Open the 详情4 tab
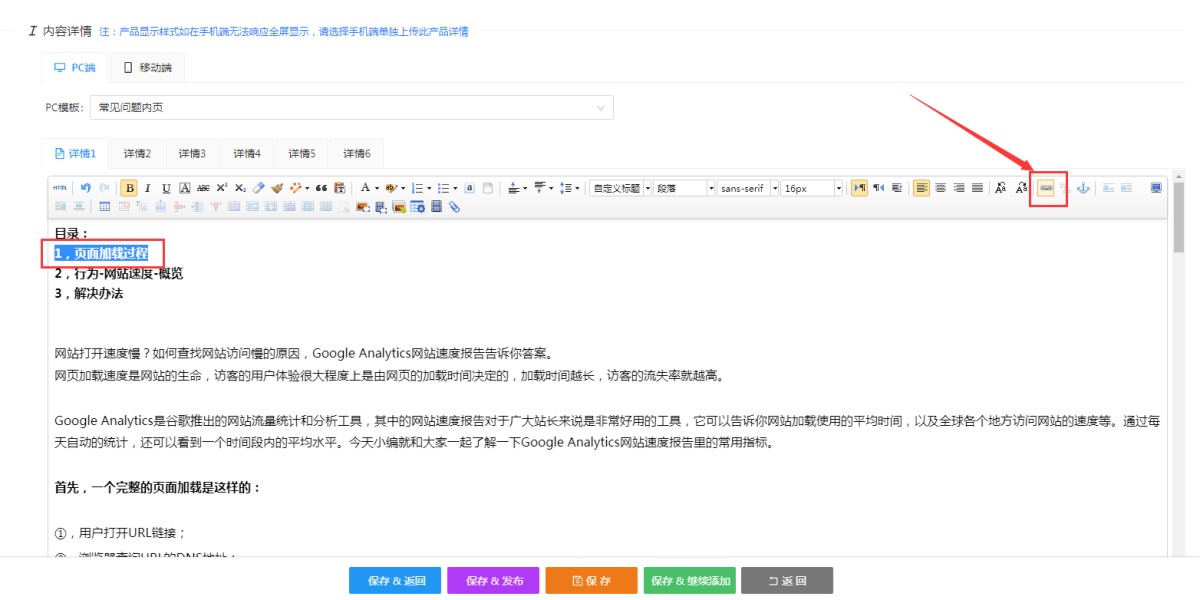Image resolution: width=1200 pixels, height=600 pixels. 247,154
